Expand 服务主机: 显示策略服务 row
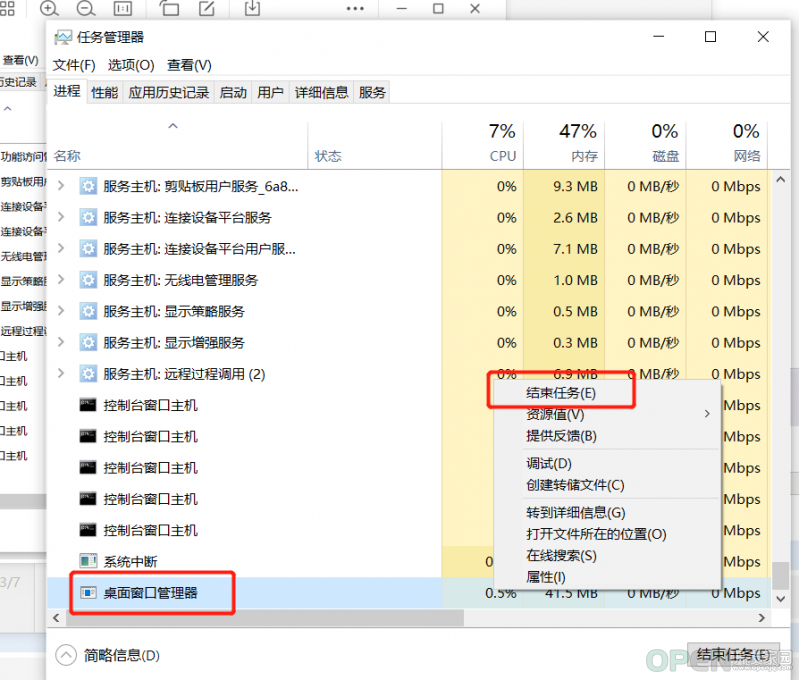Screen dimensions: 799x680 pos(61,310)
